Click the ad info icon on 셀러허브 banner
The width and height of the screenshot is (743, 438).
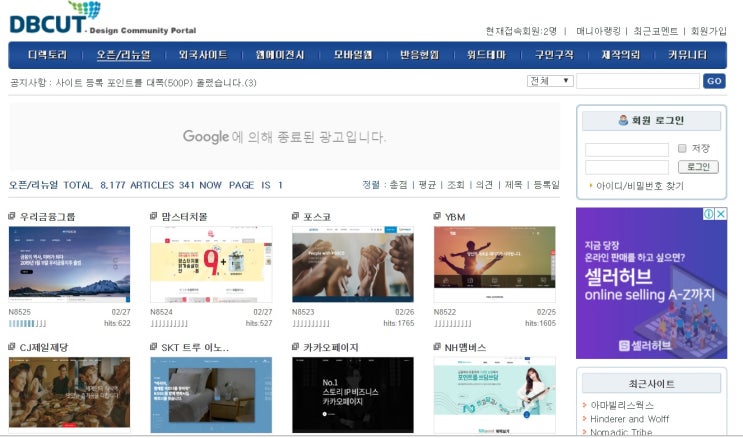(x=709, y=214)
